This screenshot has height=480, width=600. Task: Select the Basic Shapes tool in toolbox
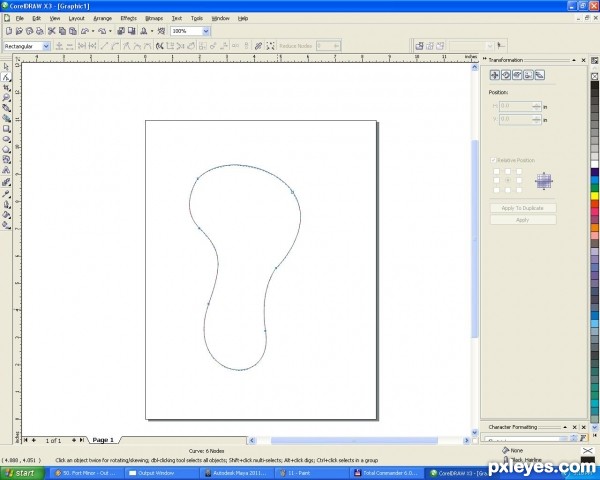(6, 160)
